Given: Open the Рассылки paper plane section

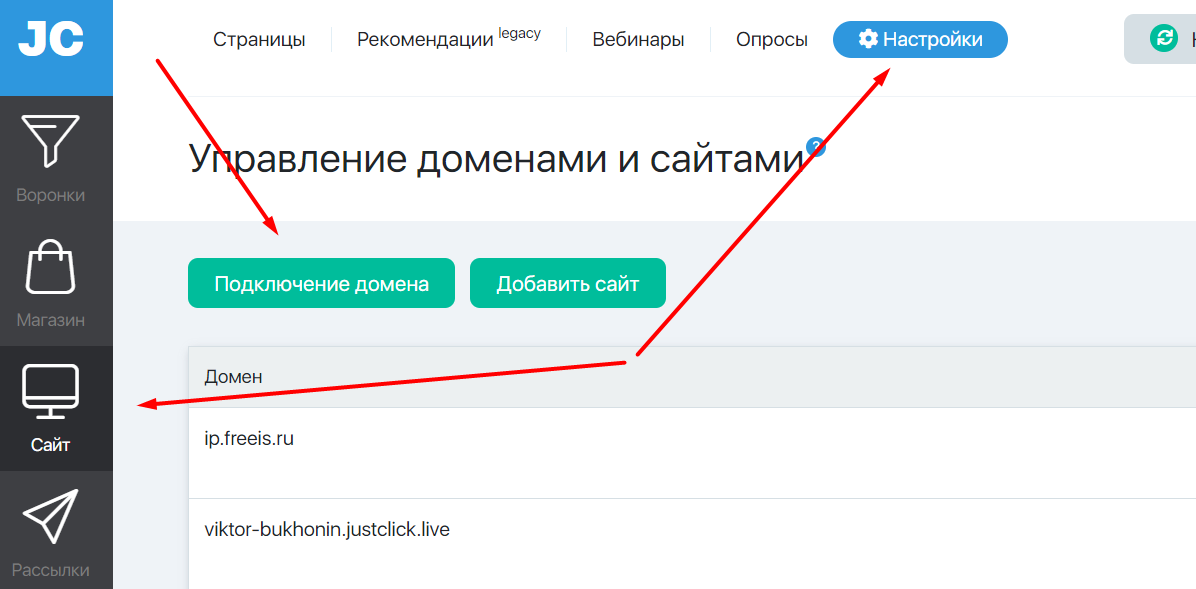Looking at the screenshot, I should coord(50,533).
